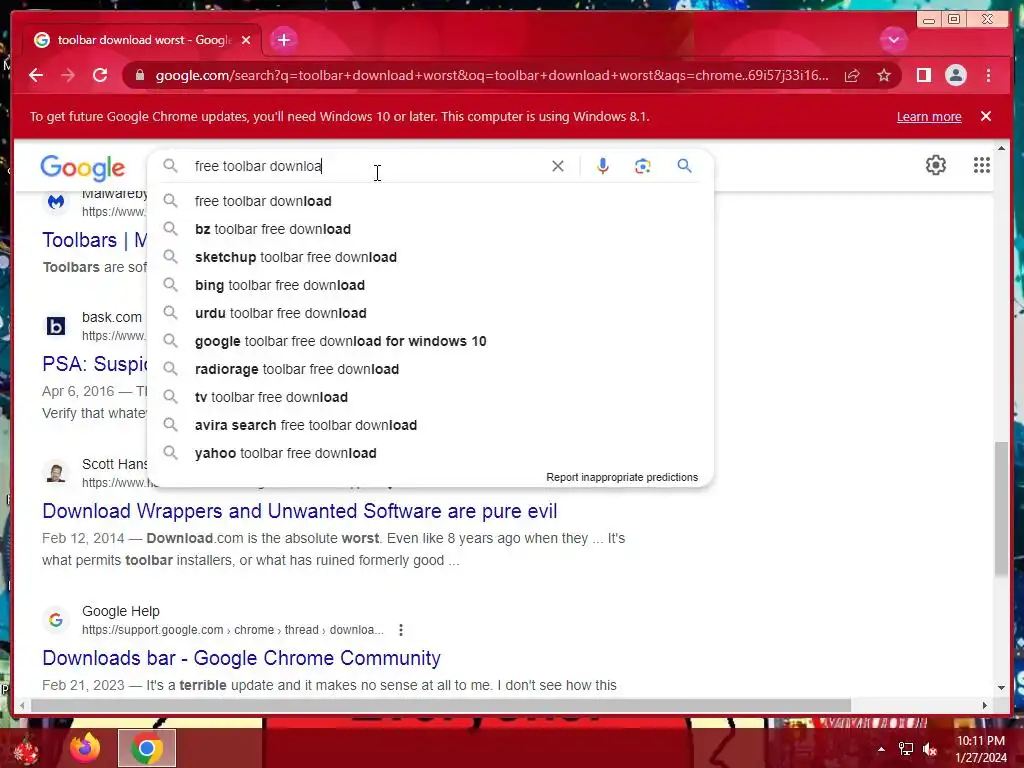Screen dimensions: 1024x768
Task: Open options for Google Help result
Action: point(401,630)
